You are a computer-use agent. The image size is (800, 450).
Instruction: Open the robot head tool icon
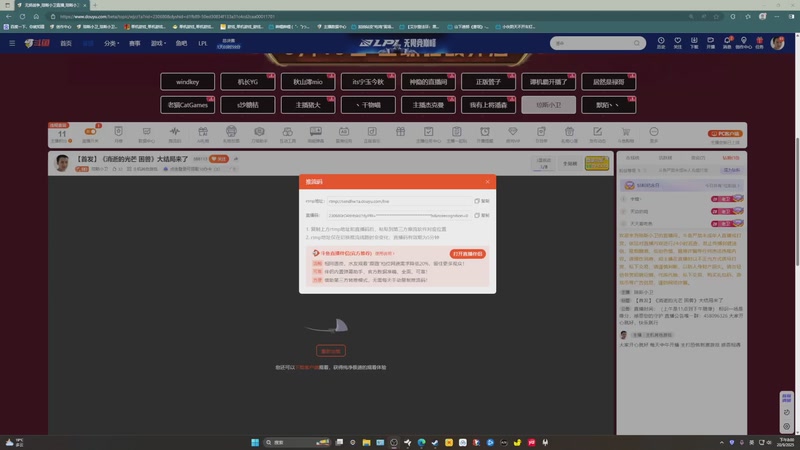[231, 132]
